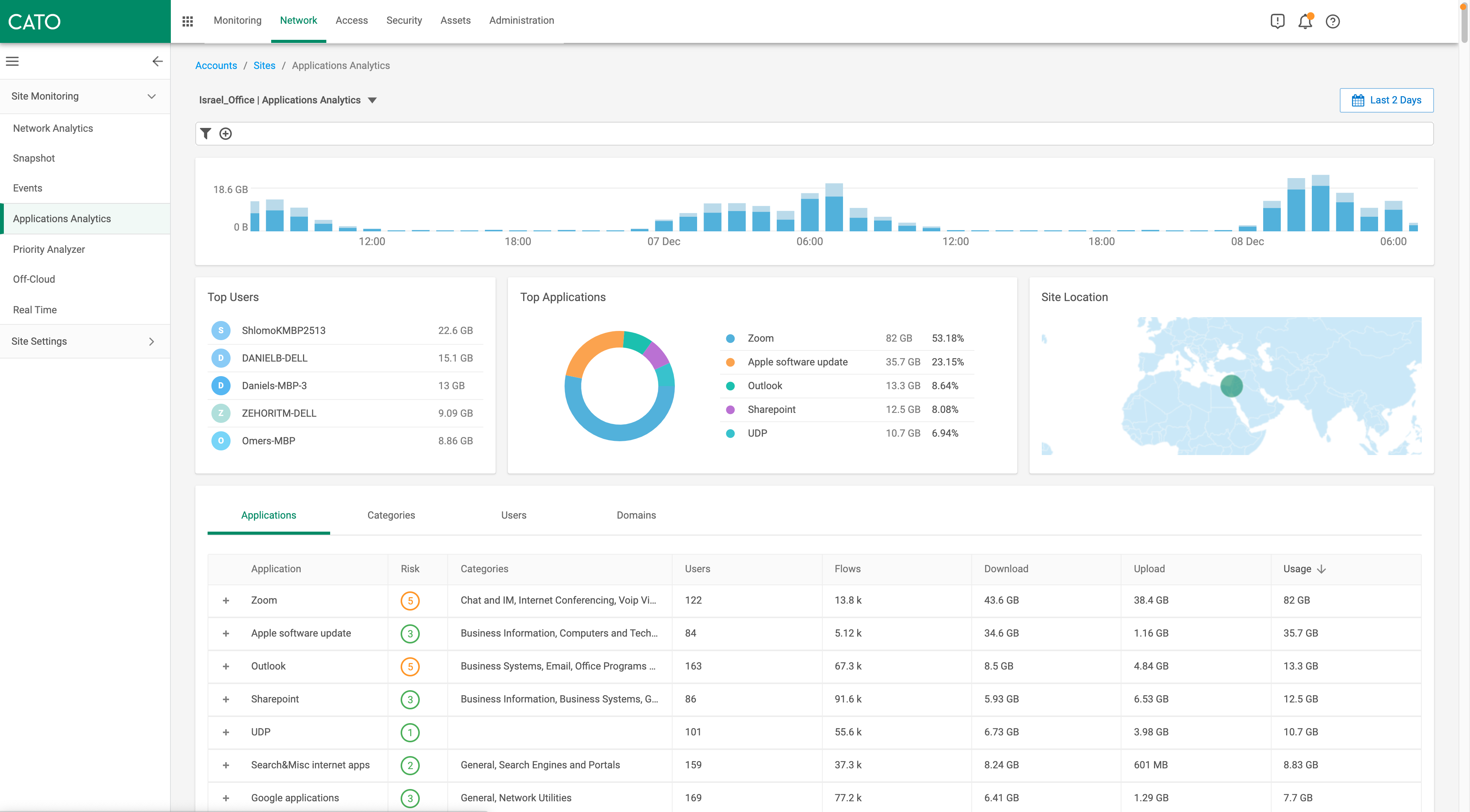Viewport: 1470px width, 812px height.
Task: Open the Security top menu
Action: pos(403,21)
